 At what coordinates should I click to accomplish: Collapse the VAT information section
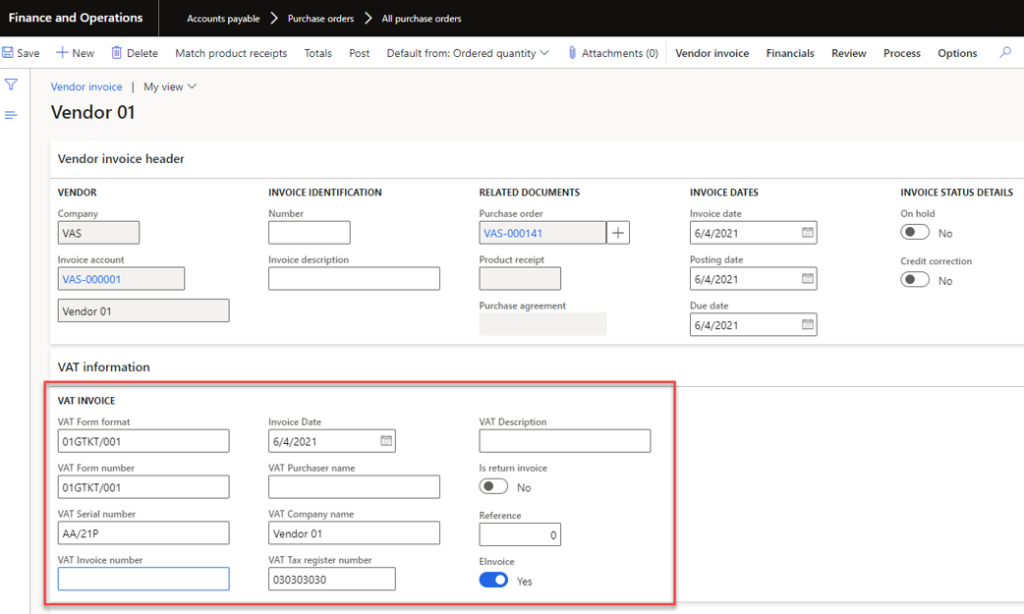pyautogui.click(x=104, y=367)
